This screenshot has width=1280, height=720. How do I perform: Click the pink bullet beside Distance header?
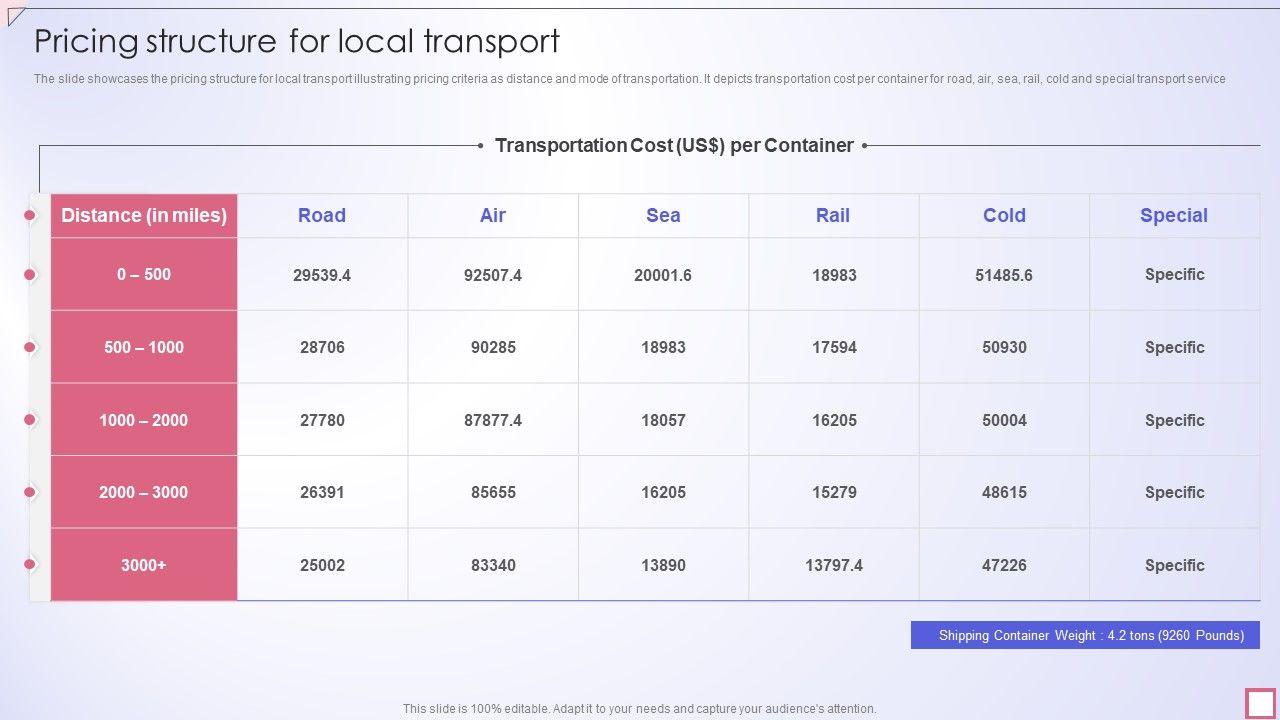coord(30,215)
